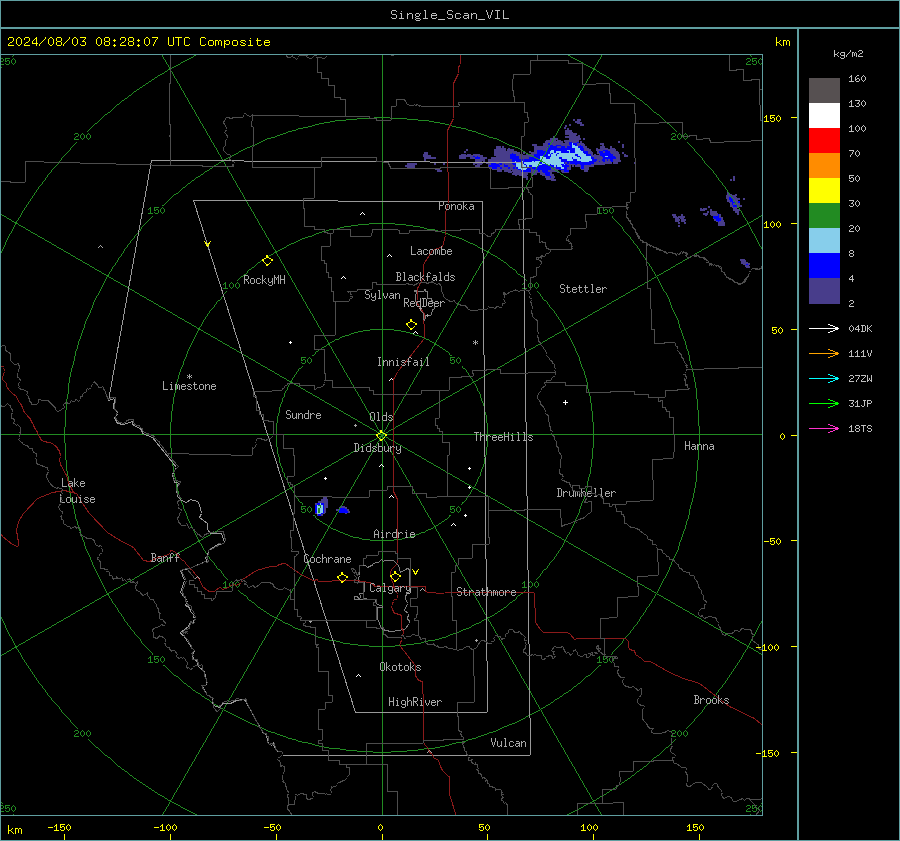The width and height of the screenshot is (900, 841).
Task: Select the blue 8 legend color
Action: pyautogui.click(x=824, y=266)
